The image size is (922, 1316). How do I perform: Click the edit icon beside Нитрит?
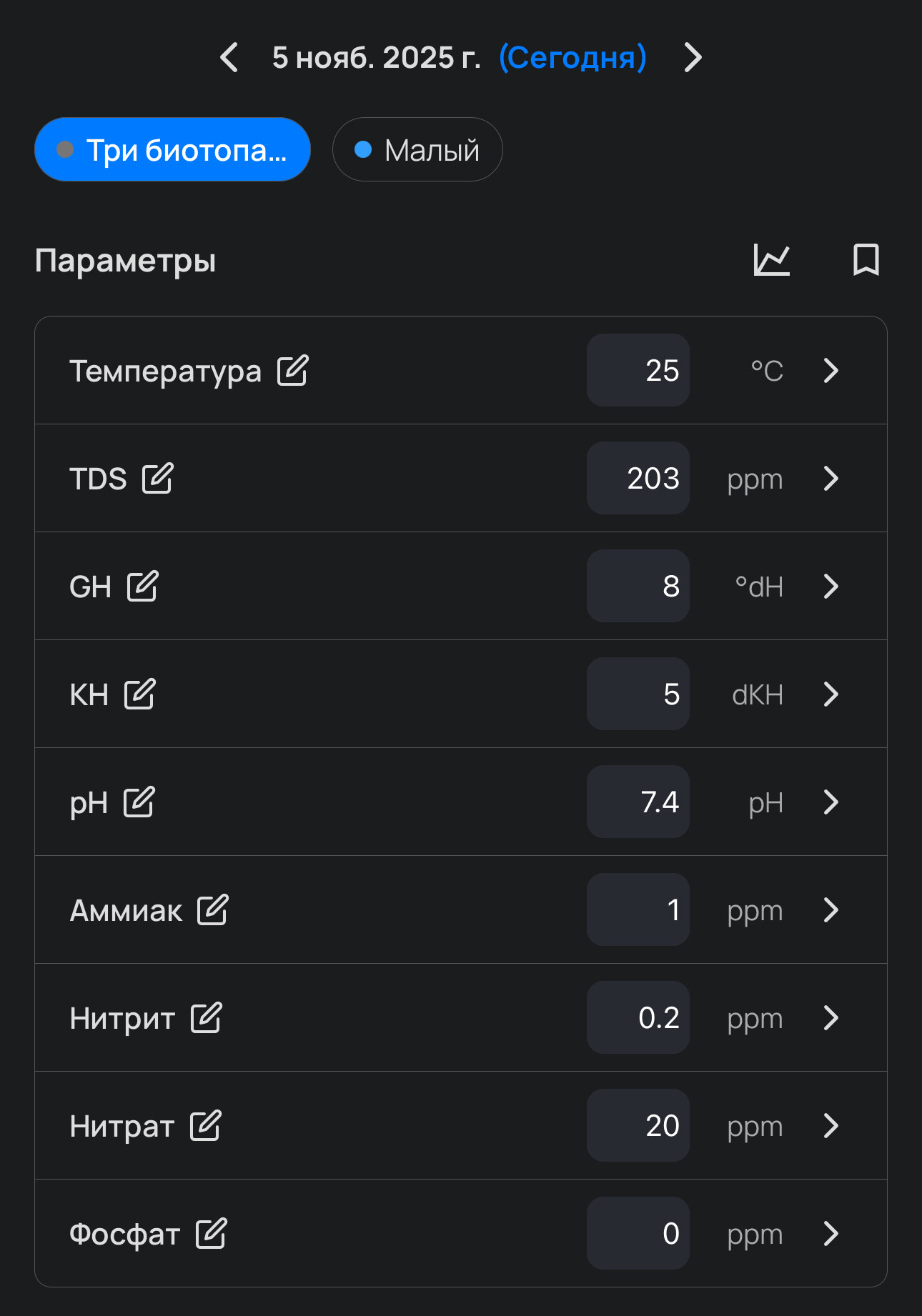pyautogui.click(x=206, y=1018)
